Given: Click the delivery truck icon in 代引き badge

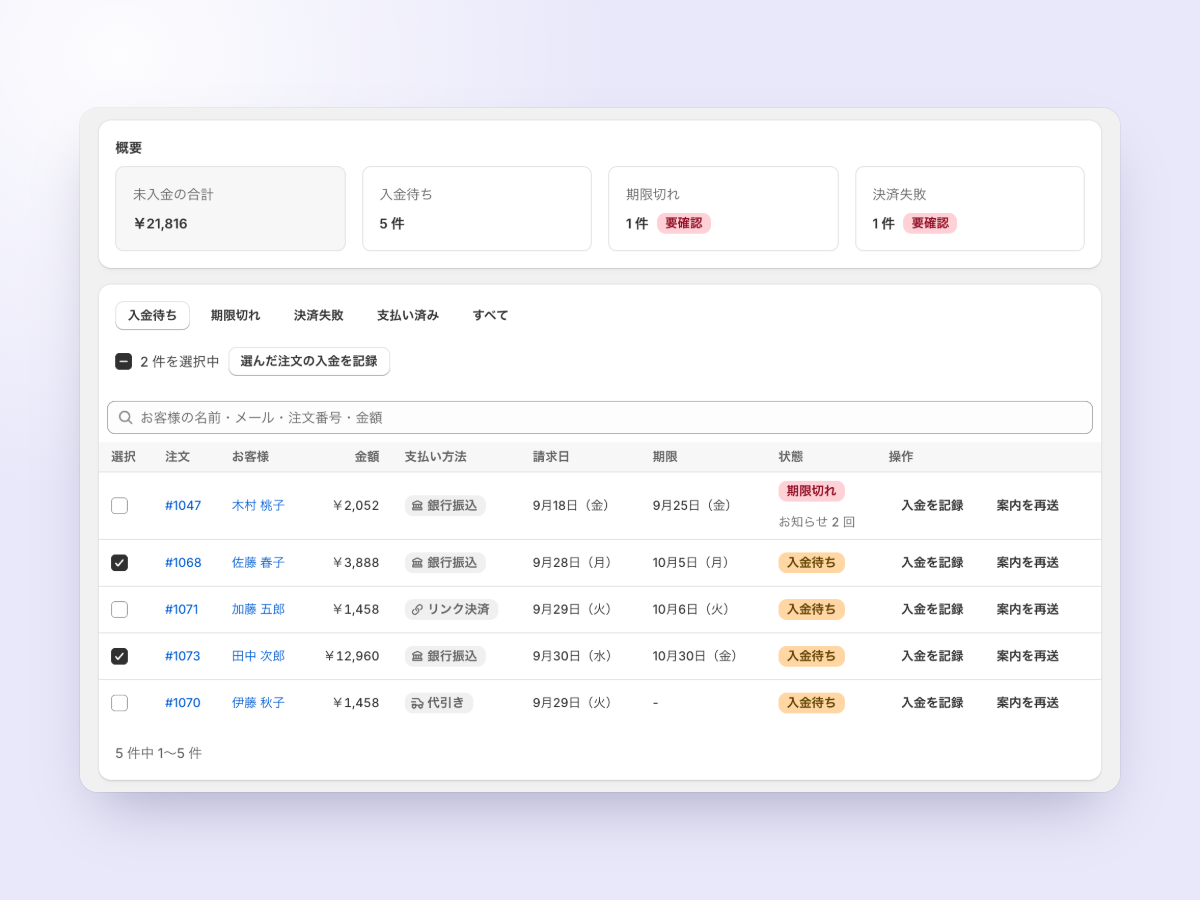Looking at the screenshot, I should point(417,703).
